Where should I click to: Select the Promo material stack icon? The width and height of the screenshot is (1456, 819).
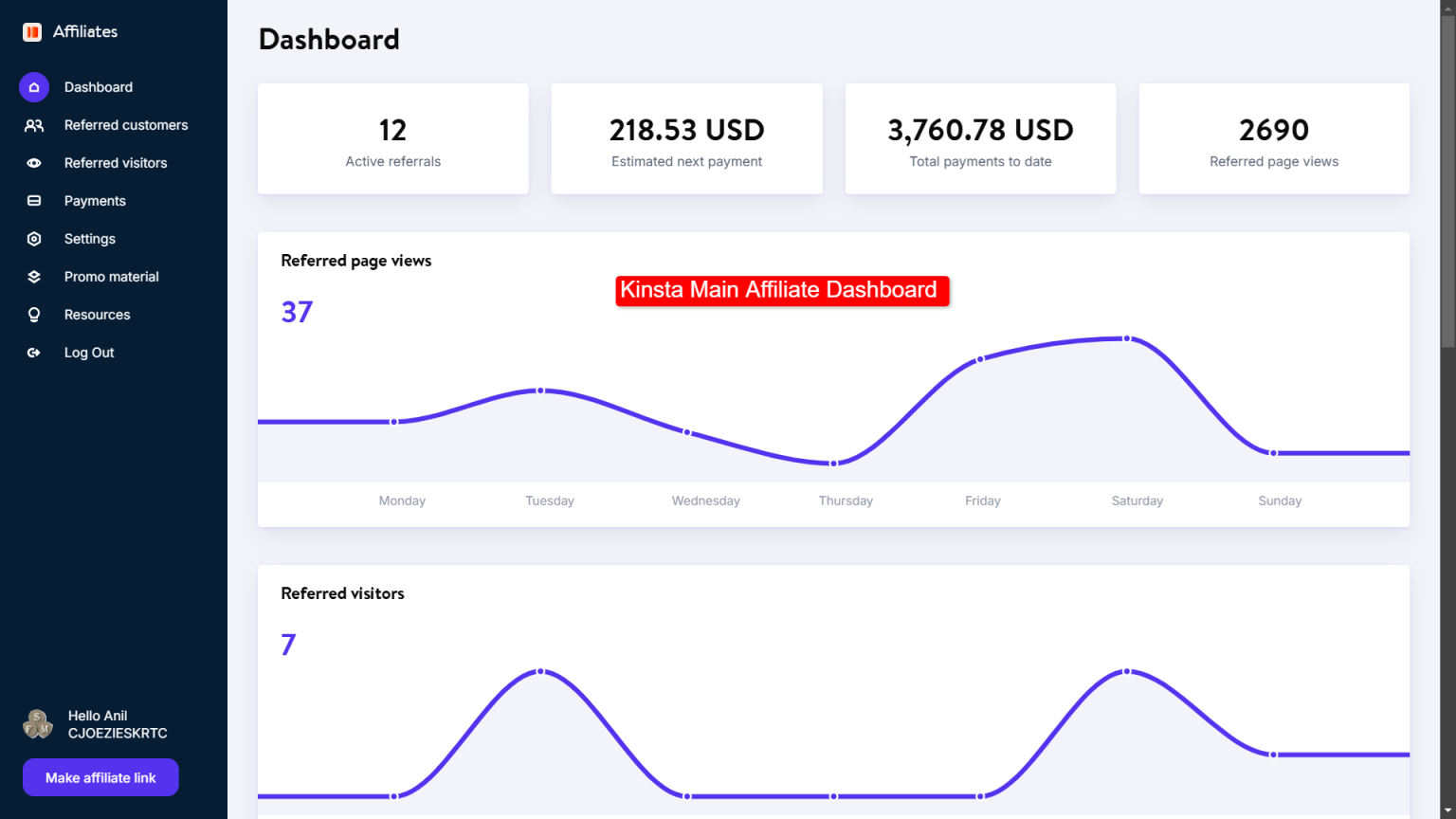pos(34,276)
